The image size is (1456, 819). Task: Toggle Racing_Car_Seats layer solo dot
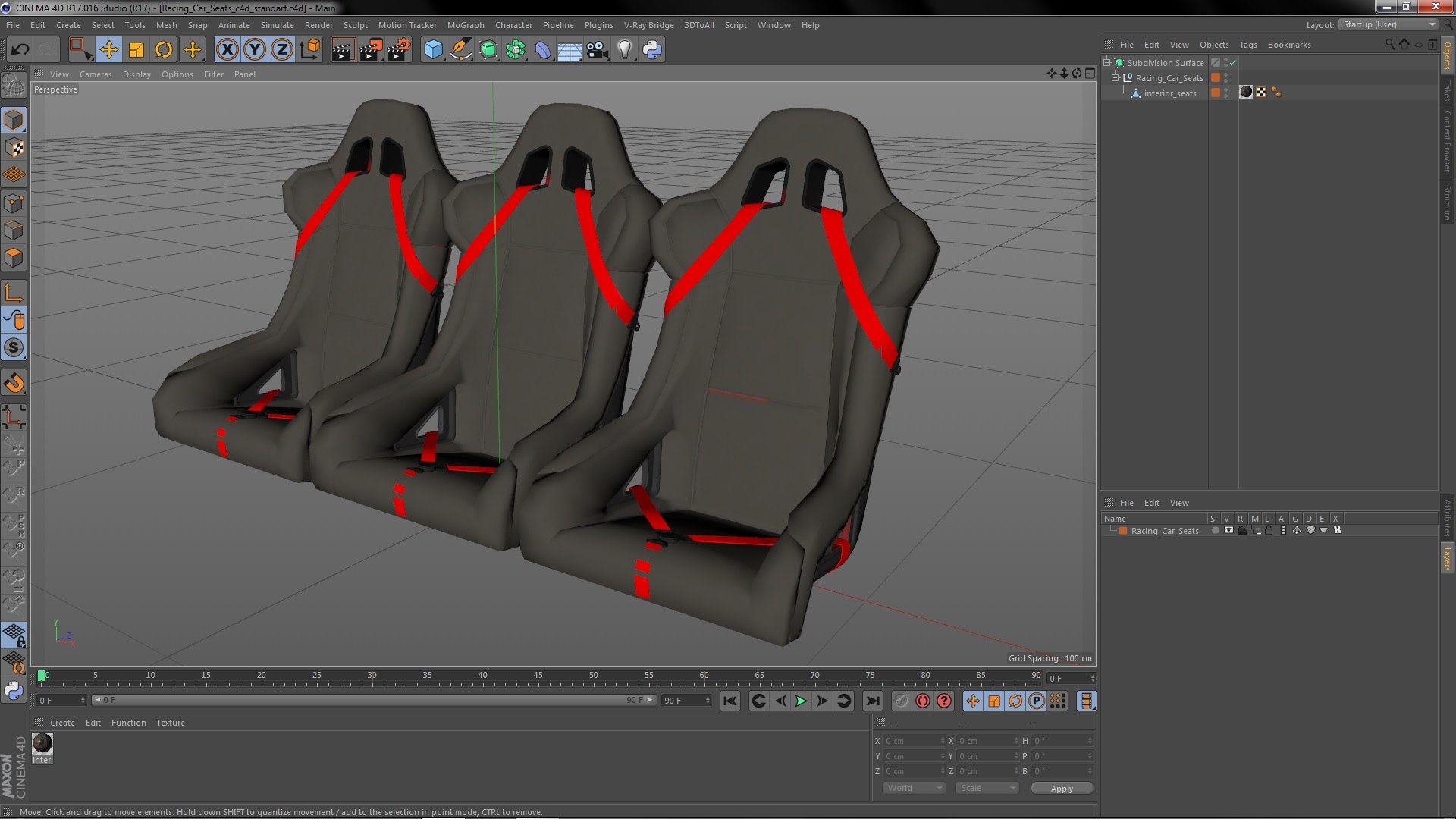pyautogui.click(x=1215, y=531)
